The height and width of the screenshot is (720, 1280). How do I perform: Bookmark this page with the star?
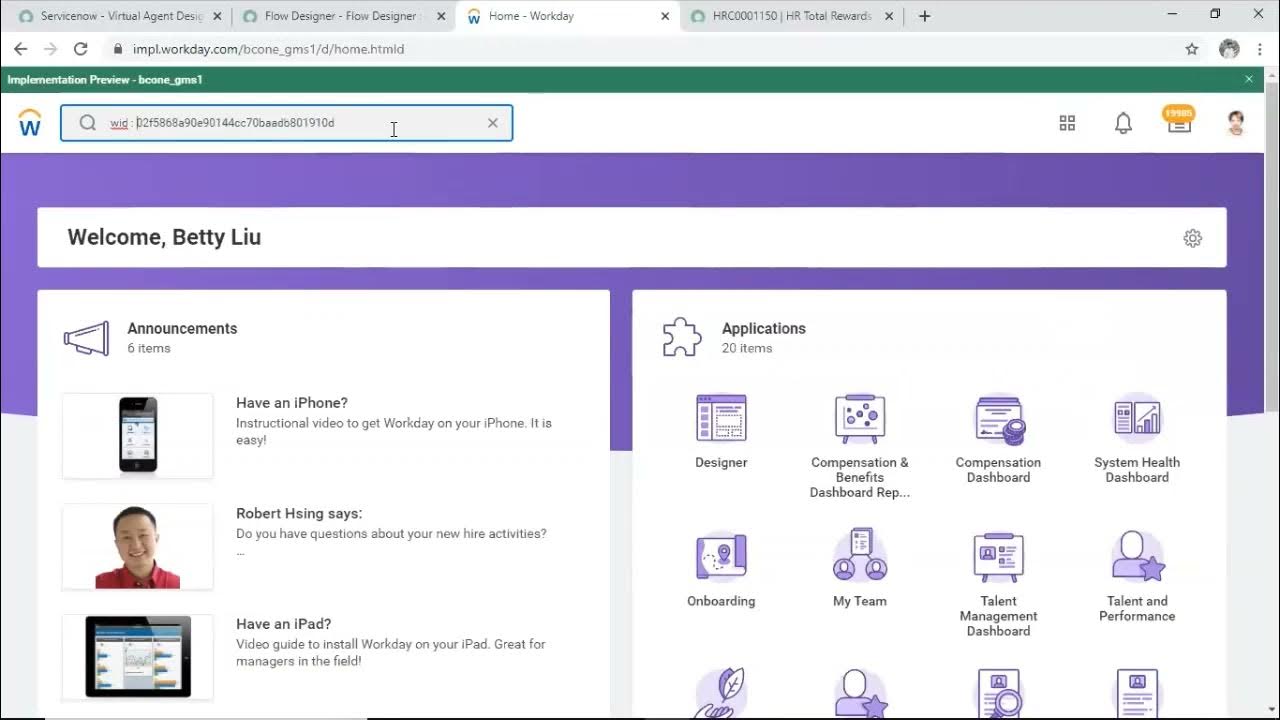tap(1192, 48)
